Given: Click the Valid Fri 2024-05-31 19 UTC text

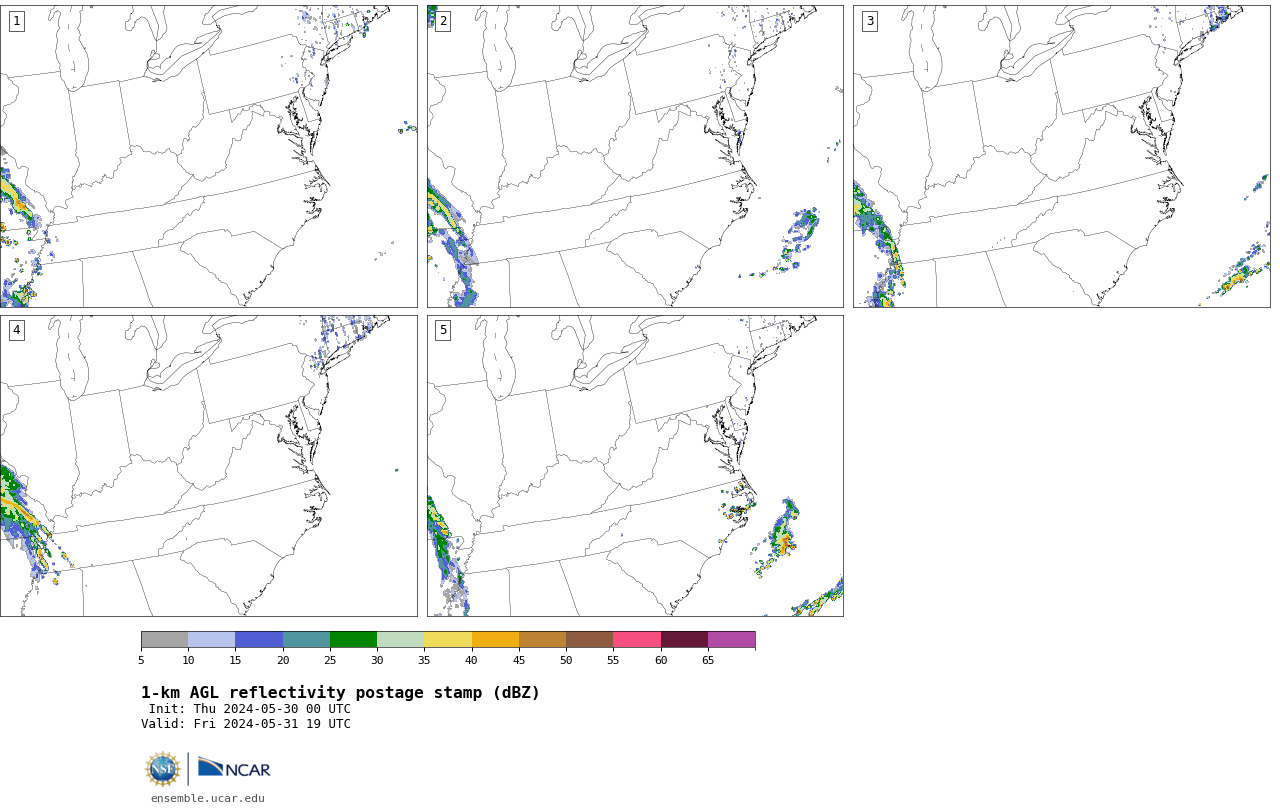Looking at the screenshot, I should point(246,724).
